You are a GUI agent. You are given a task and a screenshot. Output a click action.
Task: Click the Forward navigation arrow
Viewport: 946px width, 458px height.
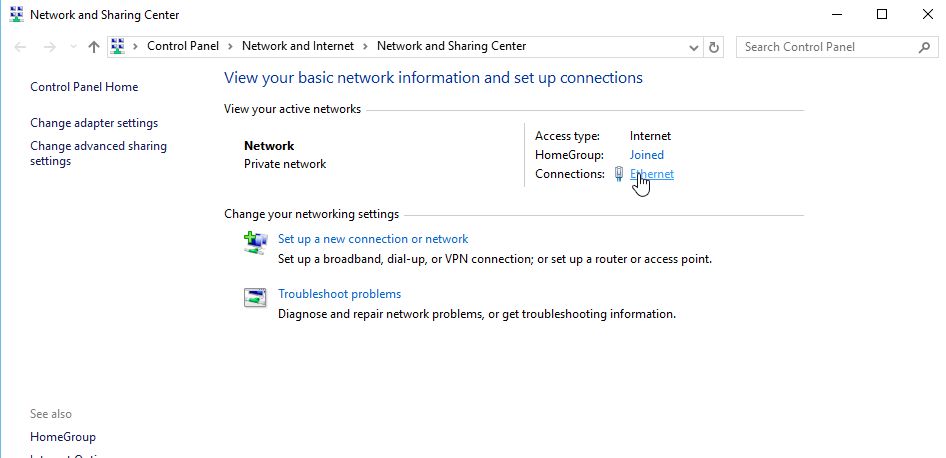pos(48,47)
